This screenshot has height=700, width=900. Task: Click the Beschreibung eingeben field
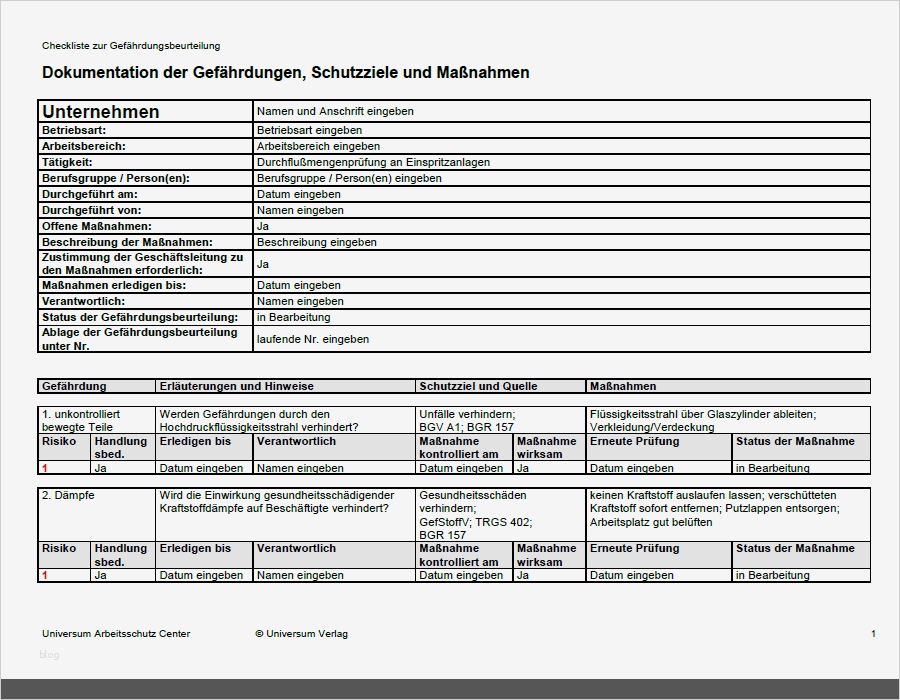tap(315, 242)
